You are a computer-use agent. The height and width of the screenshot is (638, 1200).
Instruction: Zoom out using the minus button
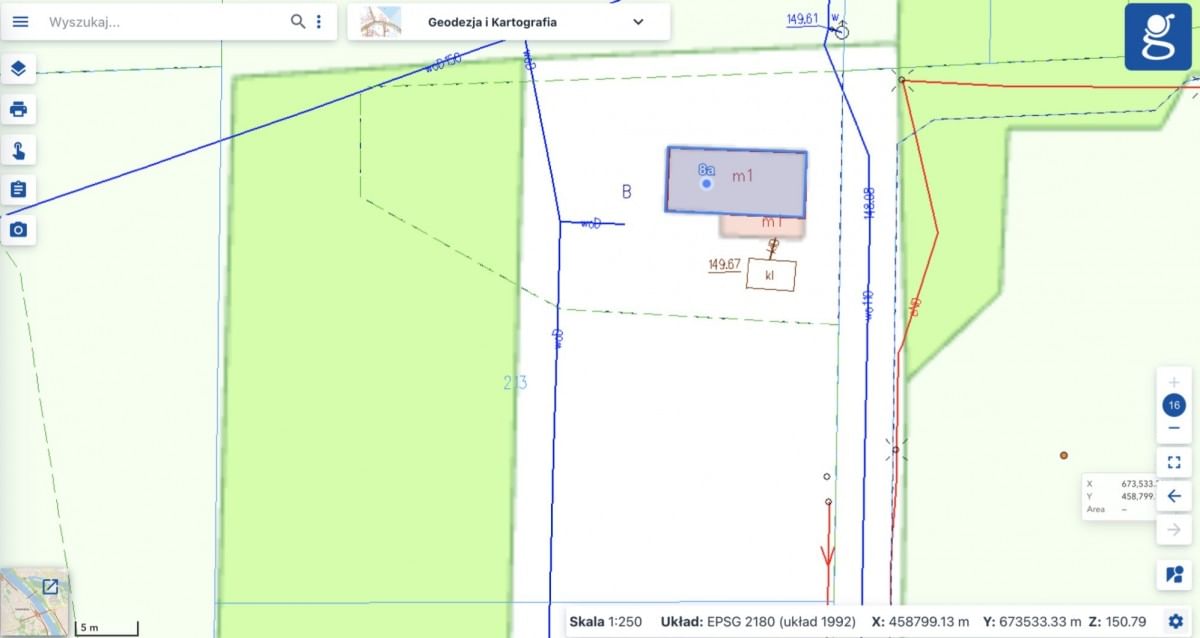[x=1174, y=428]
